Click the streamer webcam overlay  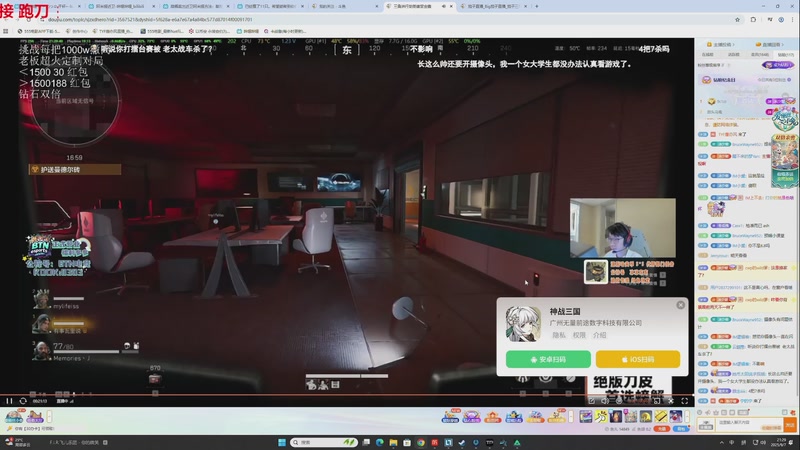coord(622,228)
